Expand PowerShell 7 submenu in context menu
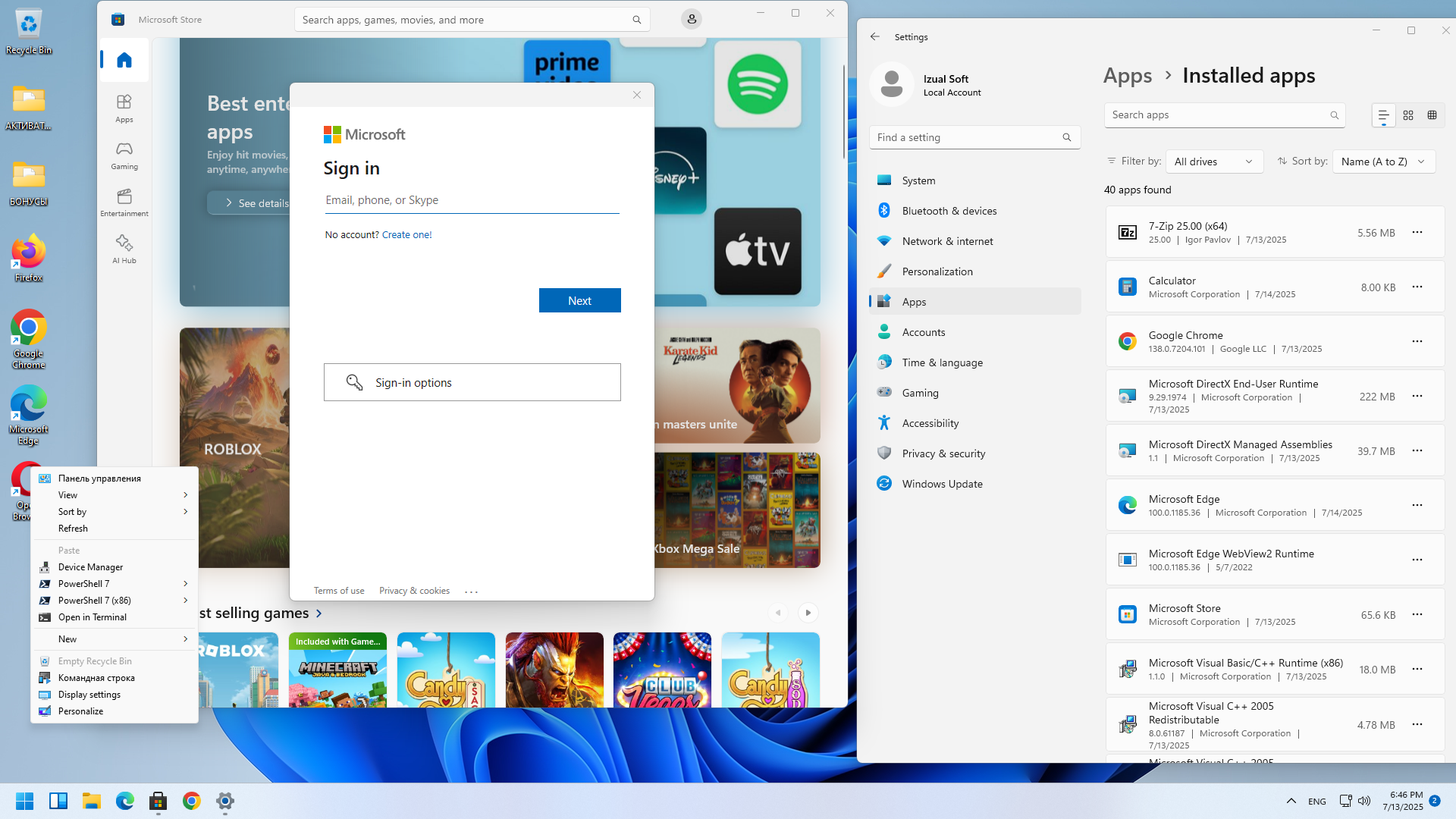 click(114, 584)
